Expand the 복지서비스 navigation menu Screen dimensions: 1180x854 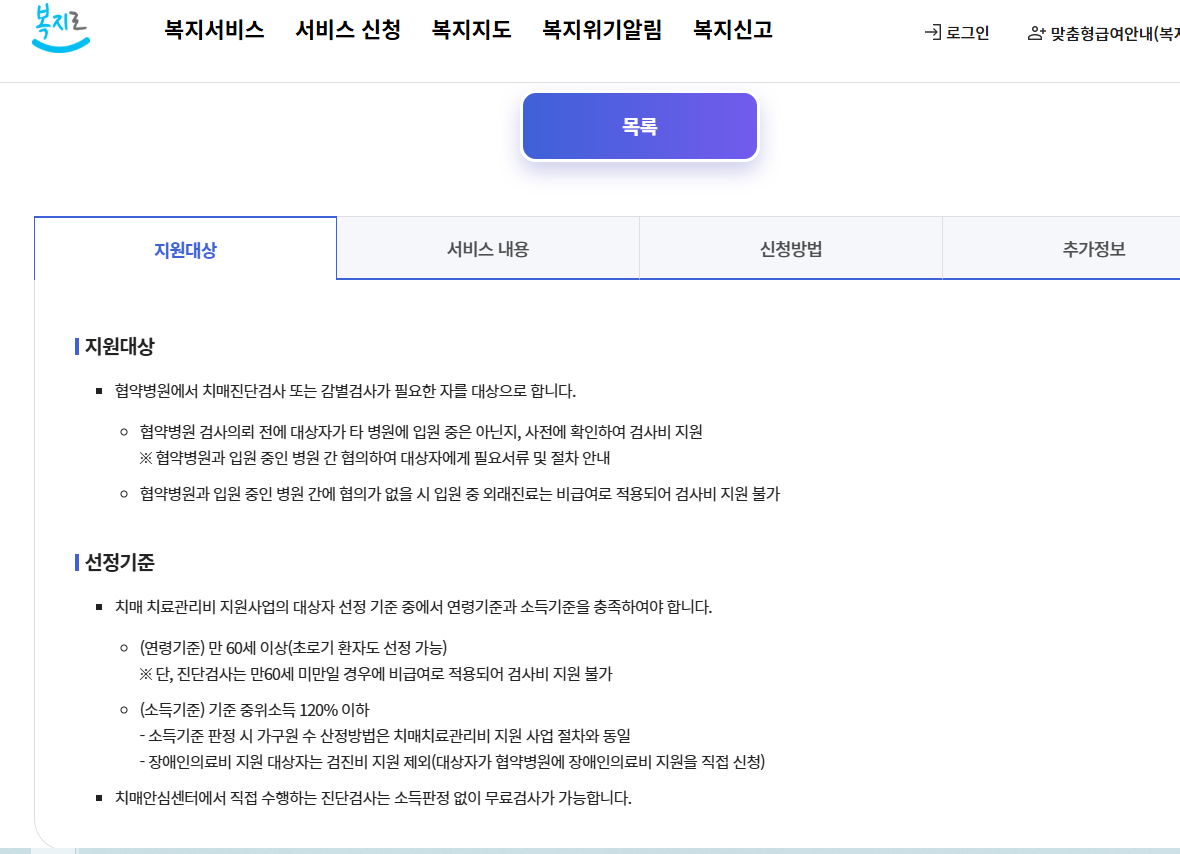(x=213, y=31)
